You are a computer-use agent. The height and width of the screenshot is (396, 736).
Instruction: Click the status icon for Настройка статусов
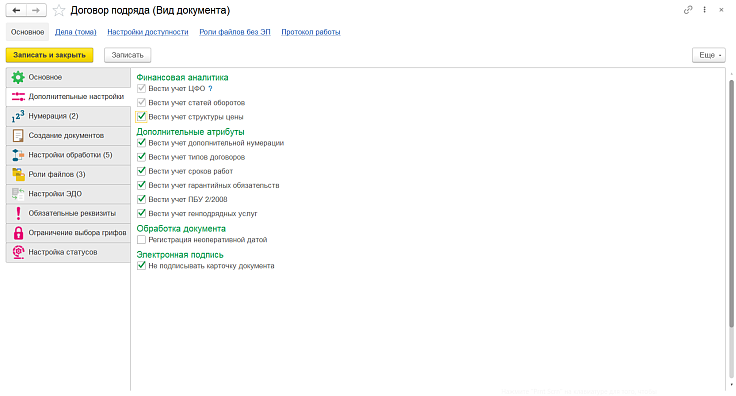click(18, 252)
